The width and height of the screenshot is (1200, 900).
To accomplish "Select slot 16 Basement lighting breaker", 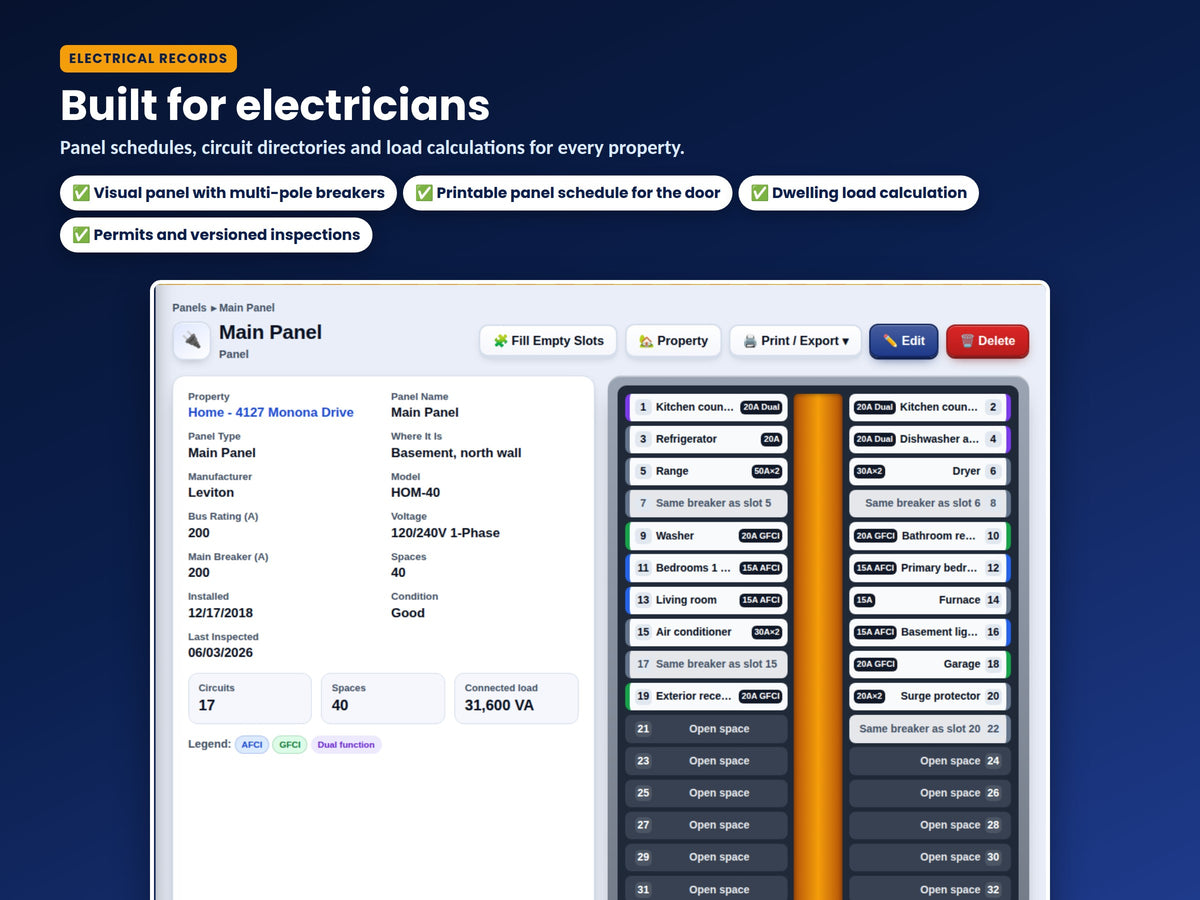I will (x=930, y=632).
